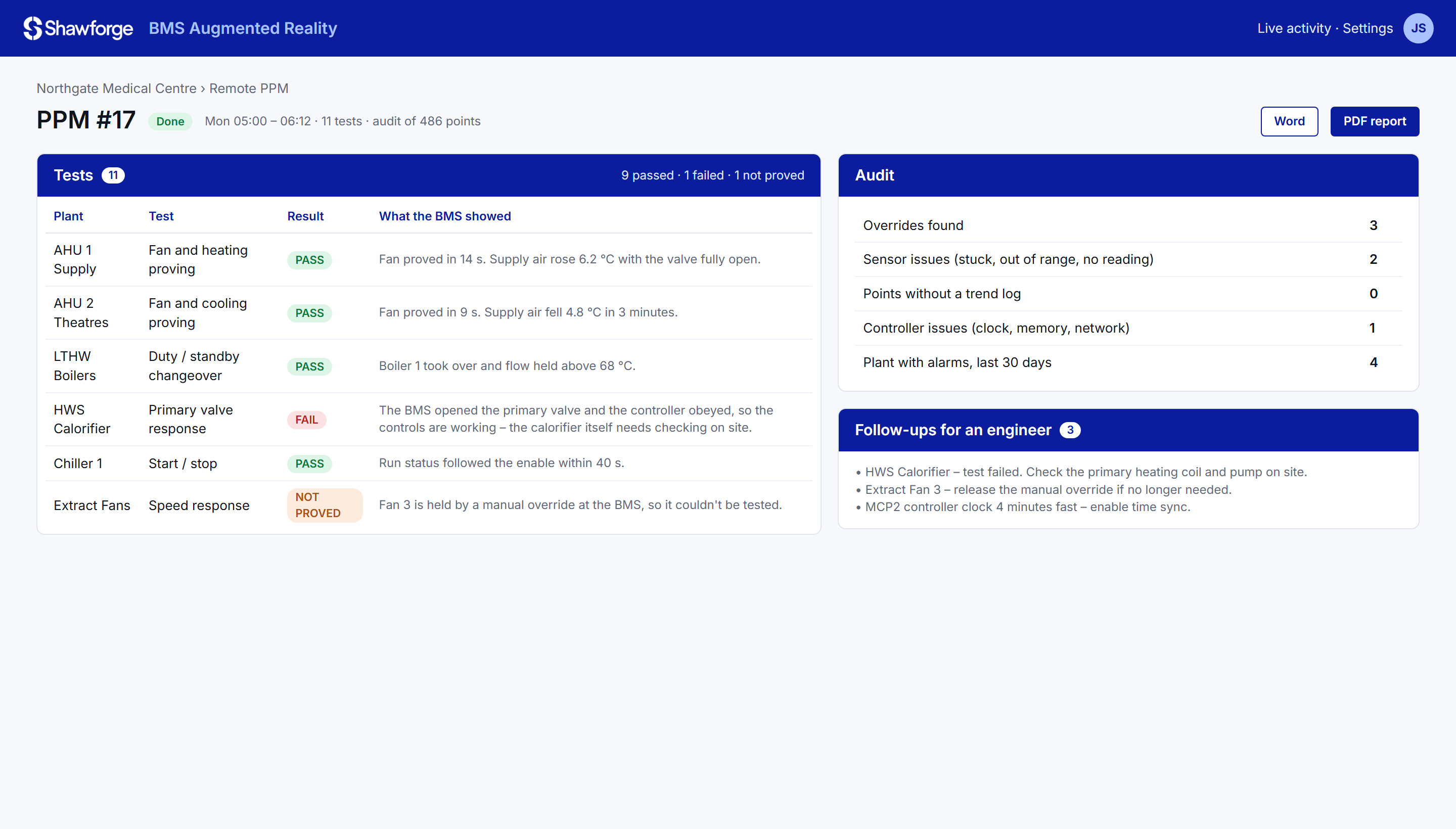Click the Audit panel header

click(x=1128, y=175)
